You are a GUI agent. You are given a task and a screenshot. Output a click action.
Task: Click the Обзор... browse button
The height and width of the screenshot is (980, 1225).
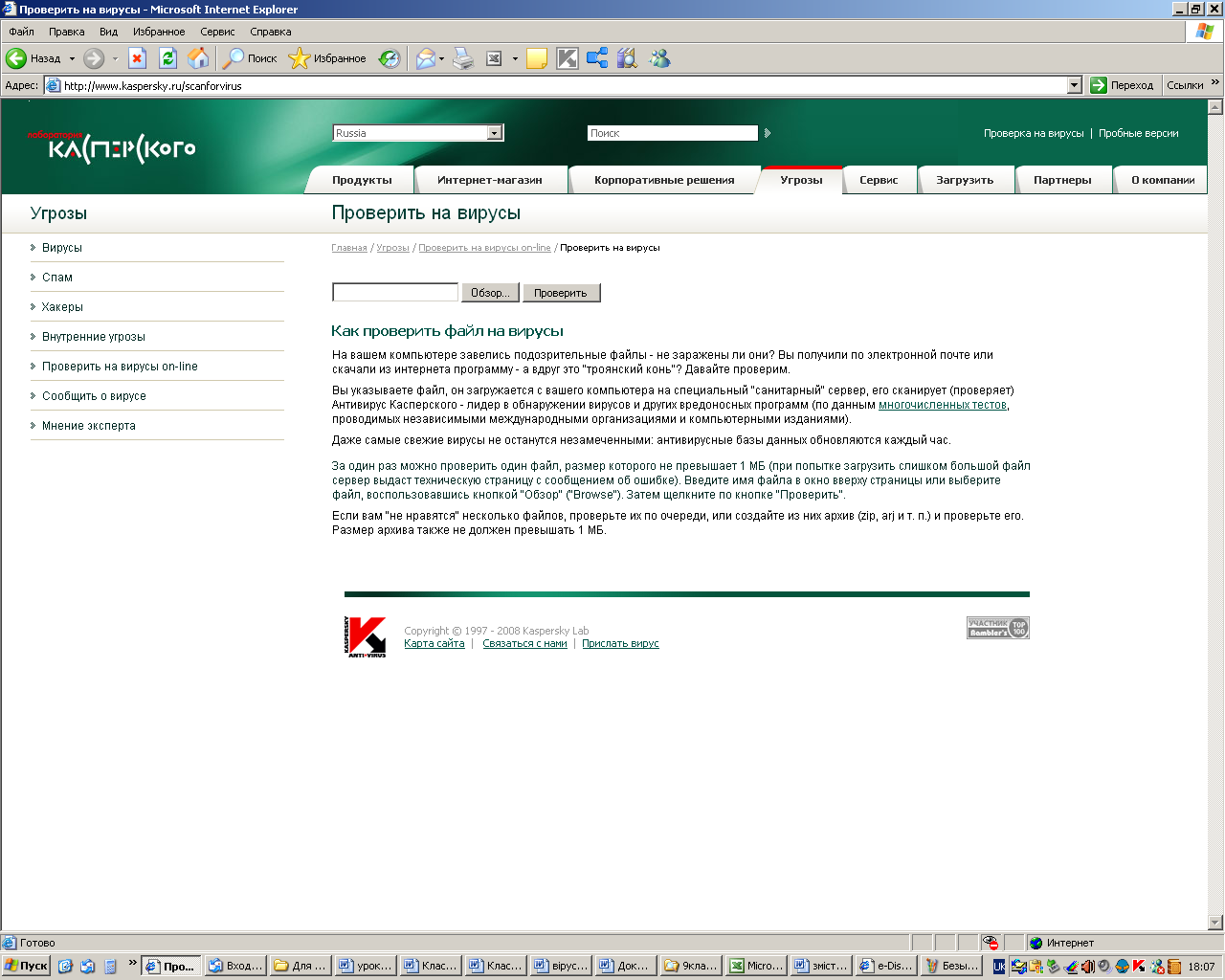[491, 293]
